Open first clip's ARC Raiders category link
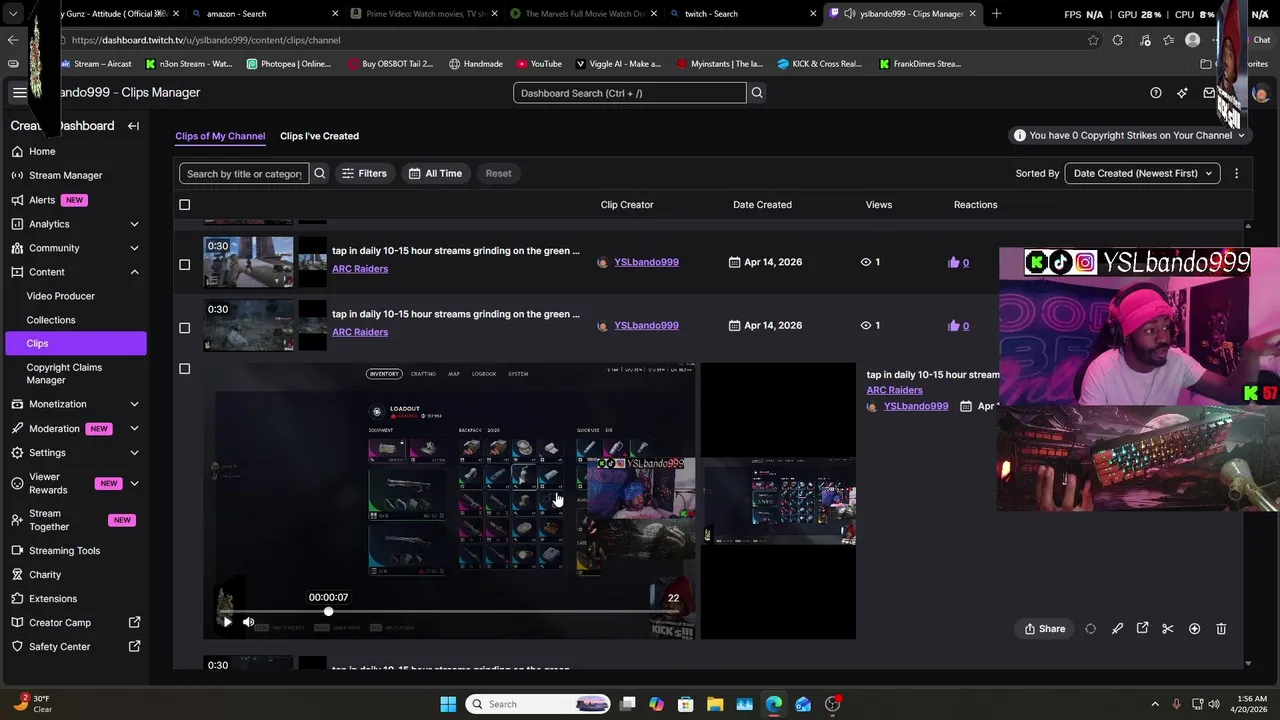 360,269
